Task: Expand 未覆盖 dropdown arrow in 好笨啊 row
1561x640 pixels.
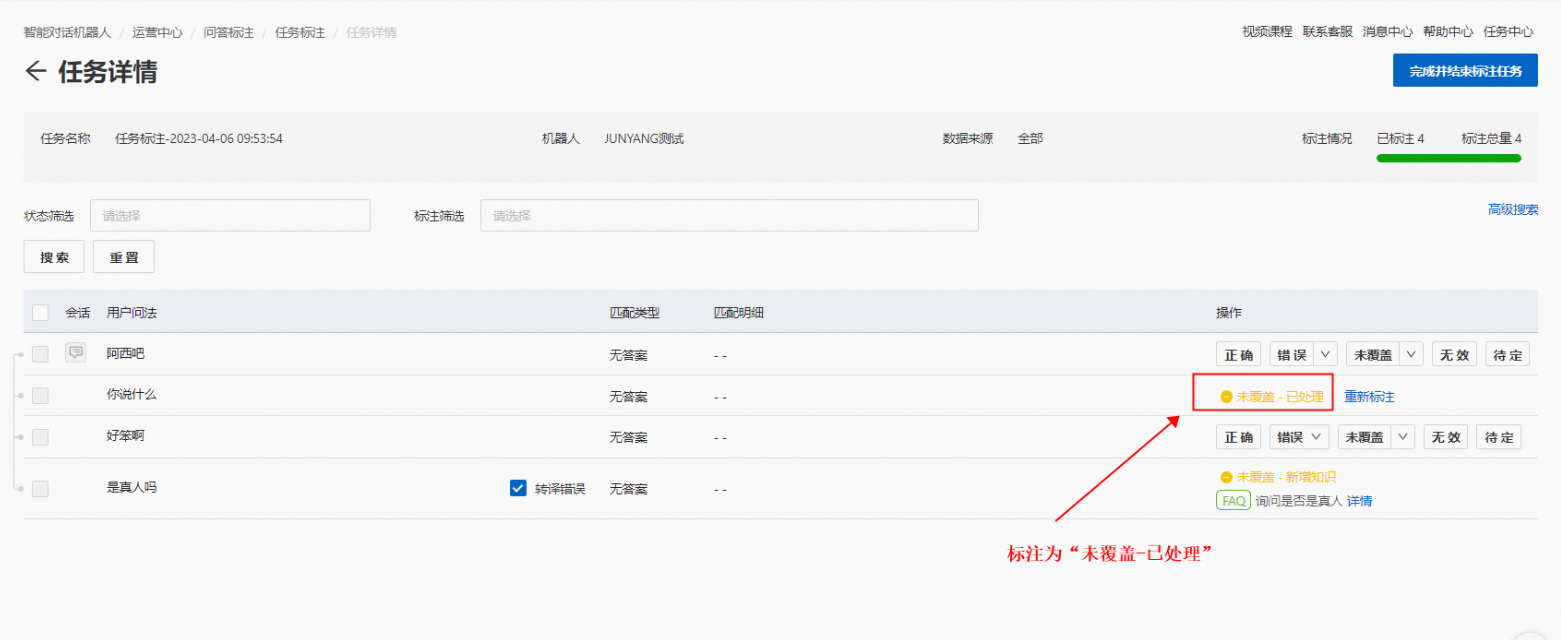Action: (1404, 437)
